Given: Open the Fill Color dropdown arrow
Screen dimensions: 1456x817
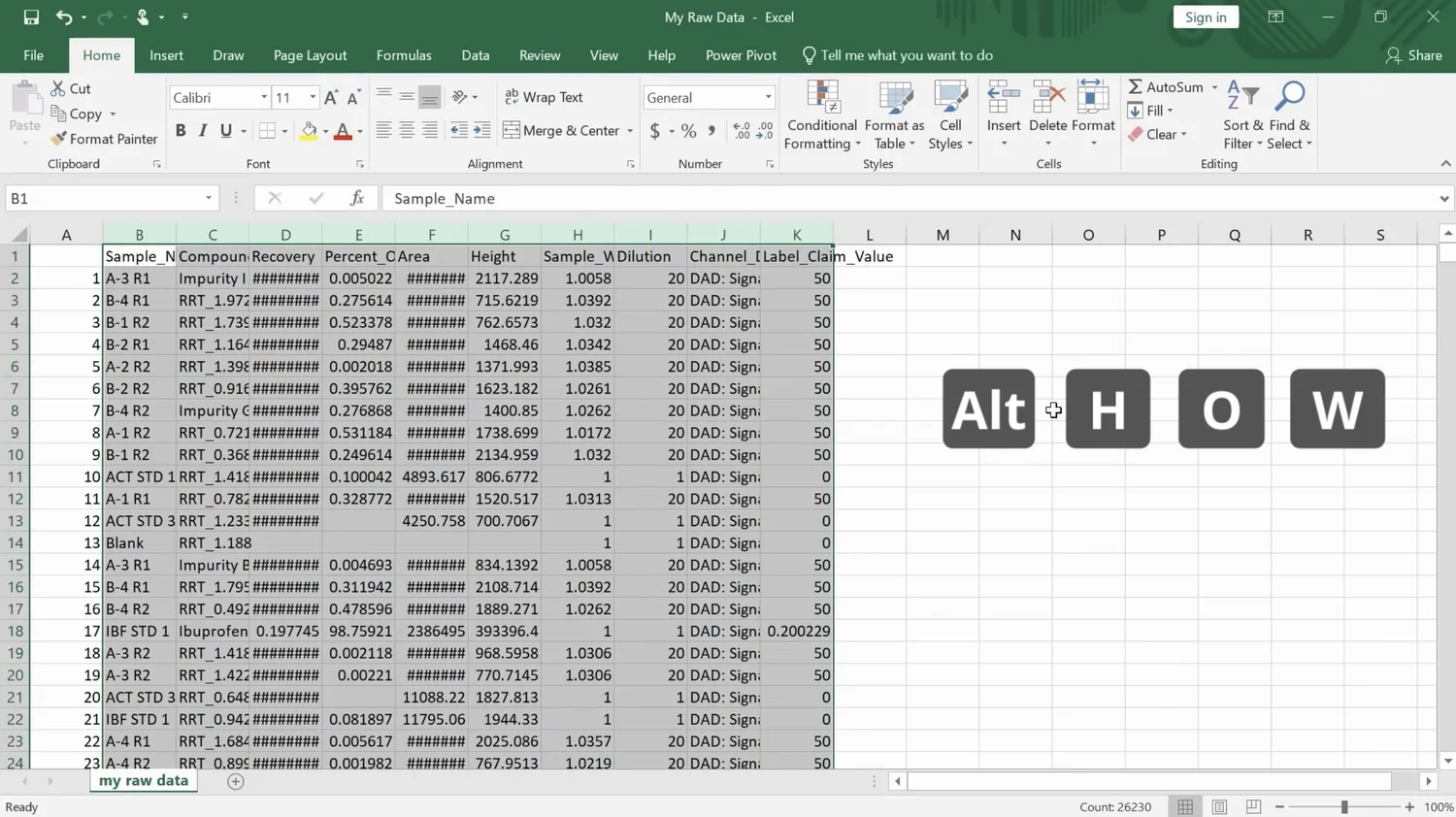Looking at the screenshot, I should (324, 131).
